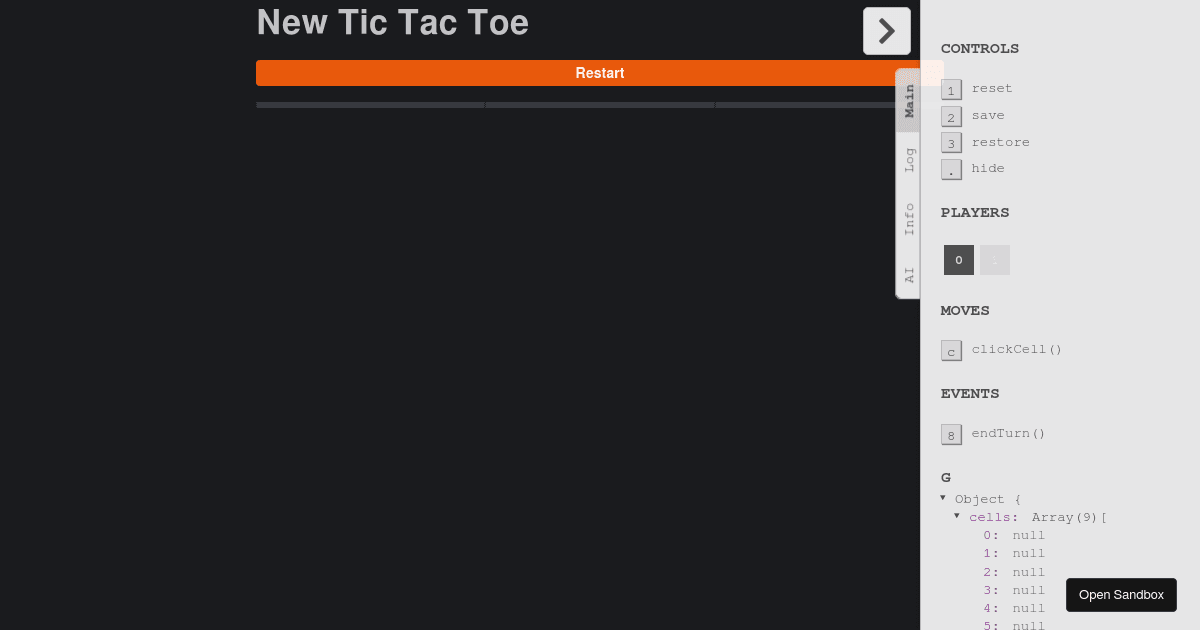1200x630 pixels.
Task: Trigger the clickCell move key c
Action: tap(951, 350)
